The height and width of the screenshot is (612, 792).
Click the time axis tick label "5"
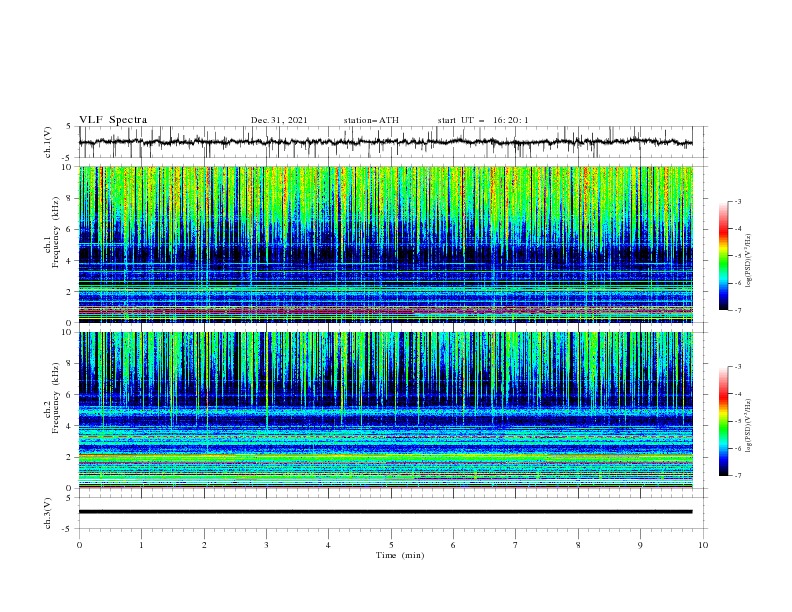[391, 545]
